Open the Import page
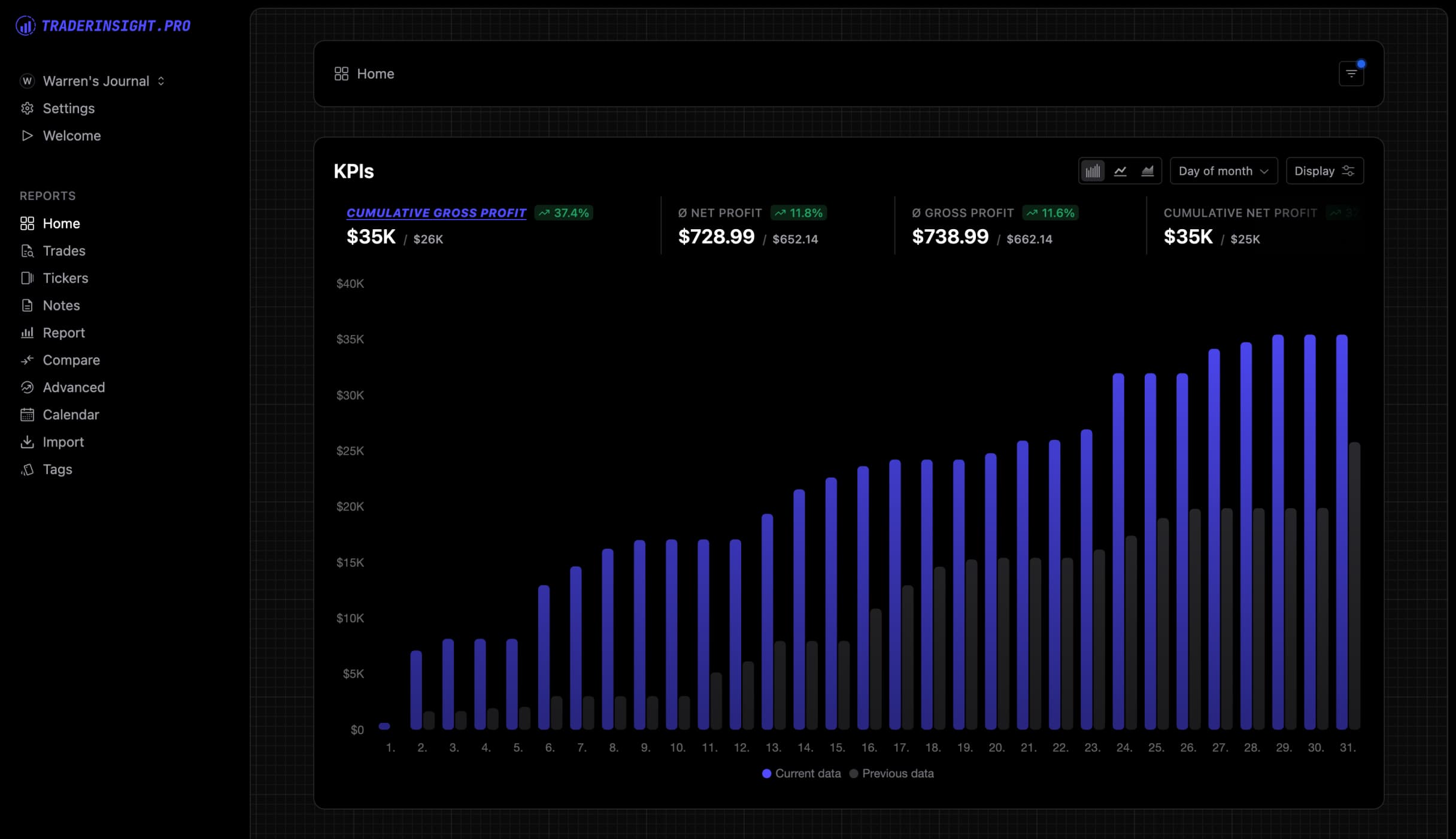Viewport: 1456px width, 839px height. click(x=63, y=442)
